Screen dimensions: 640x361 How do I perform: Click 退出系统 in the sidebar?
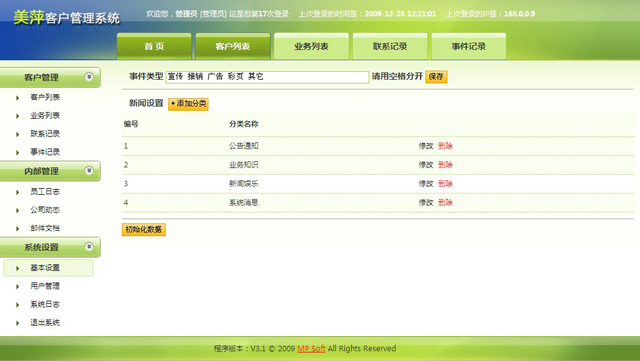point(45,323)
